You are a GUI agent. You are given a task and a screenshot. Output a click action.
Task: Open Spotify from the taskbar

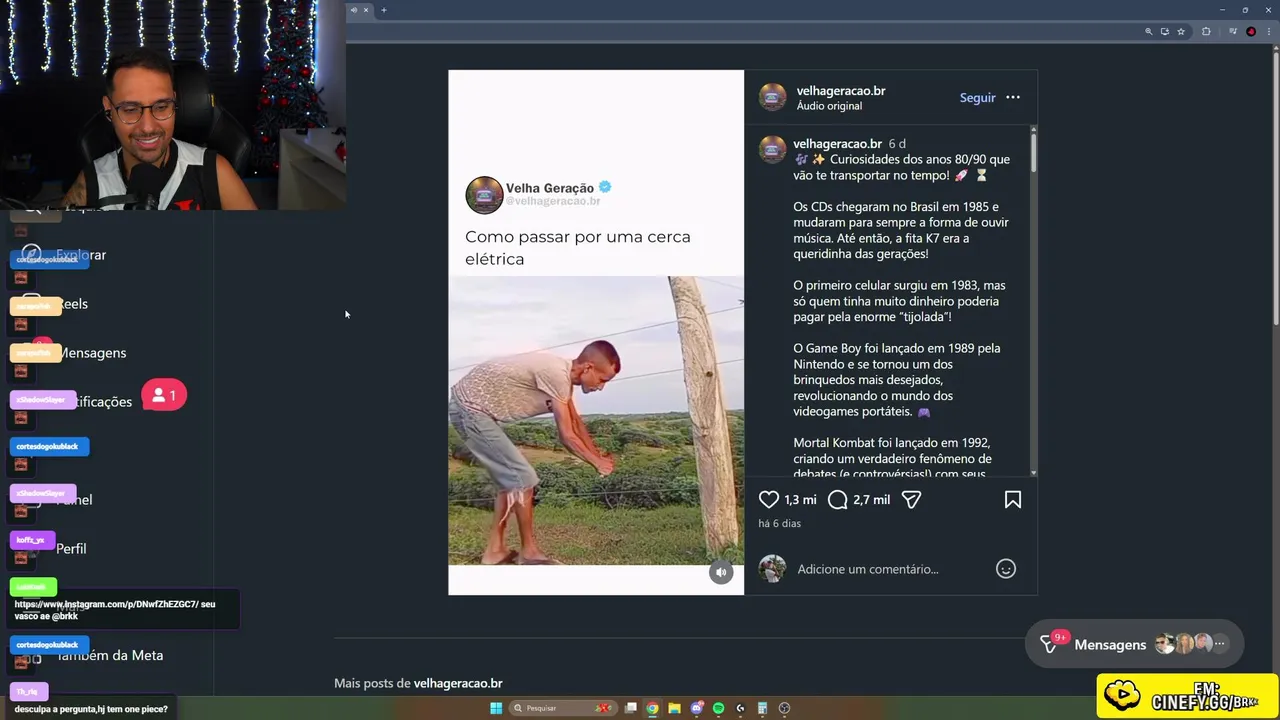click(718, 708)
